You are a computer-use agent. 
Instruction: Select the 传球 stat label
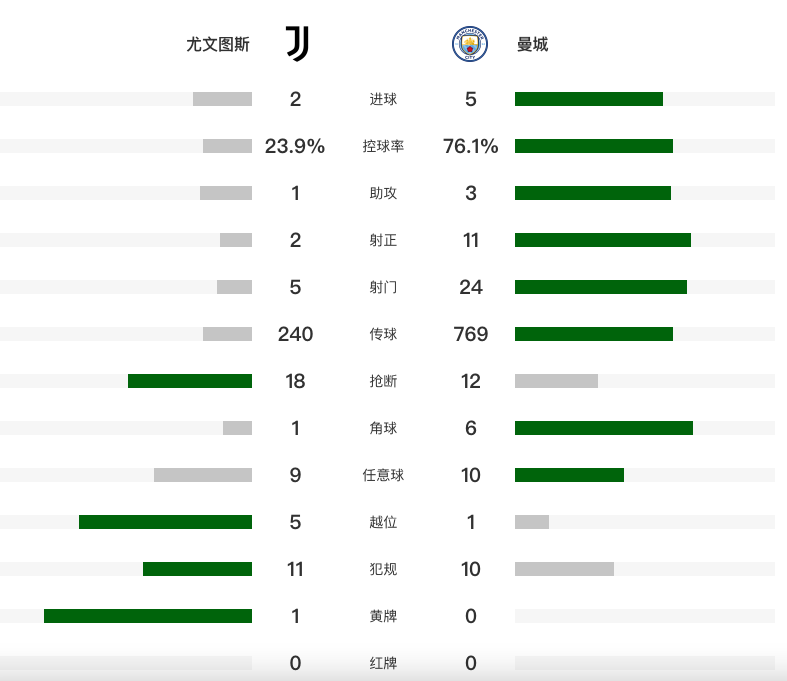(x=383, y=334)
